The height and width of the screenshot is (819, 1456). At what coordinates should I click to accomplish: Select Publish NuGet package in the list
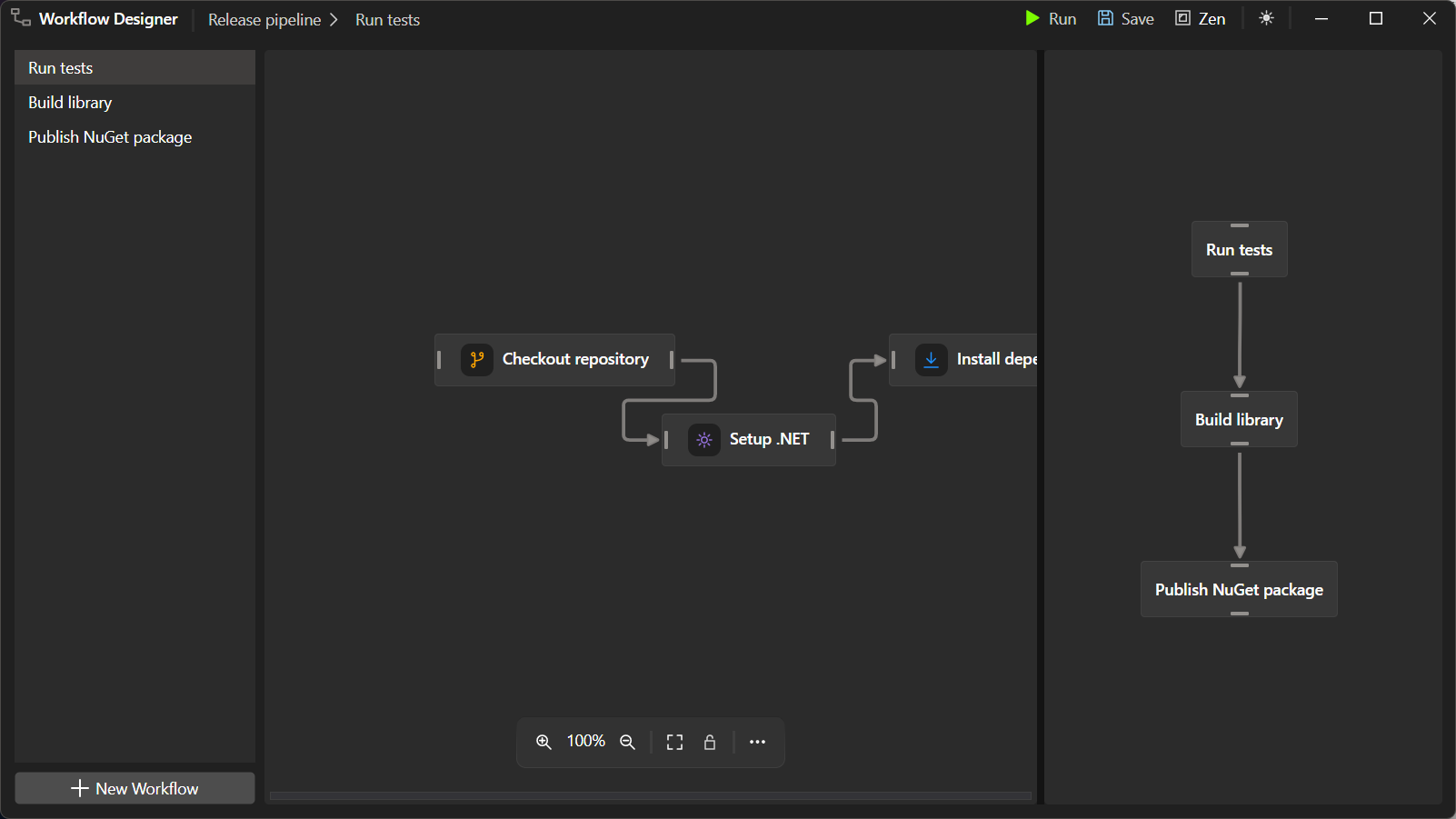(x=135, y=137)
